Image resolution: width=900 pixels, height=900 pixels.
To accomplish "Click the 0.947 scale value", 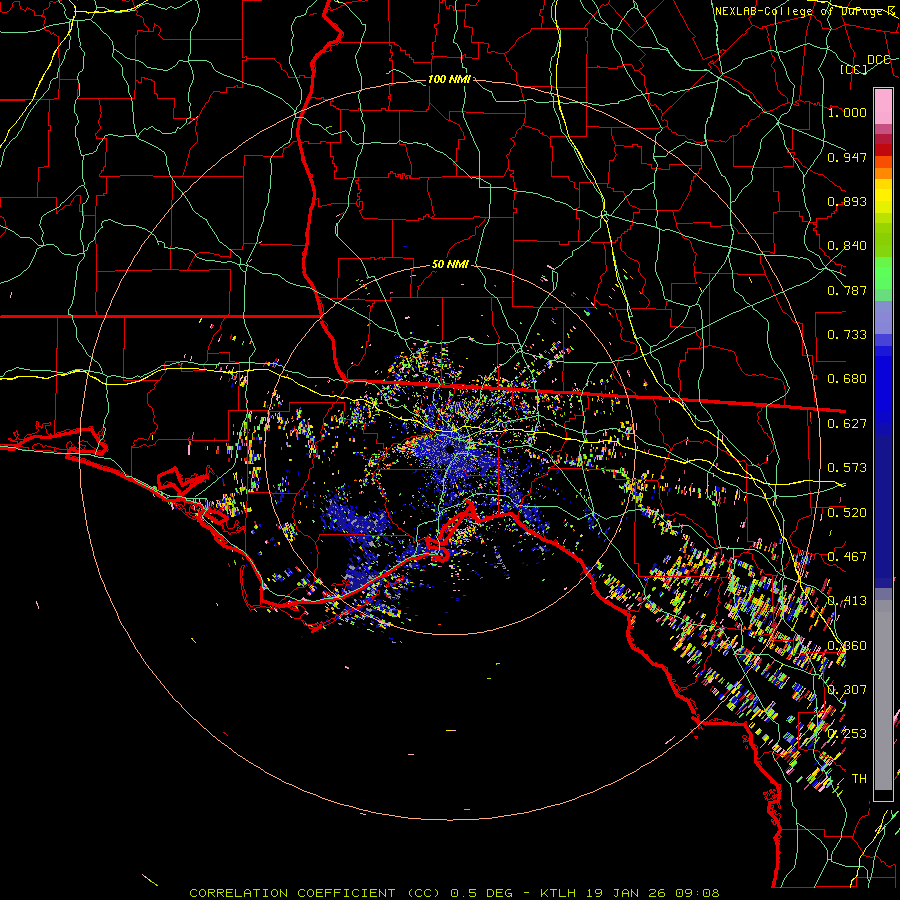I will [x=847, y=157].
